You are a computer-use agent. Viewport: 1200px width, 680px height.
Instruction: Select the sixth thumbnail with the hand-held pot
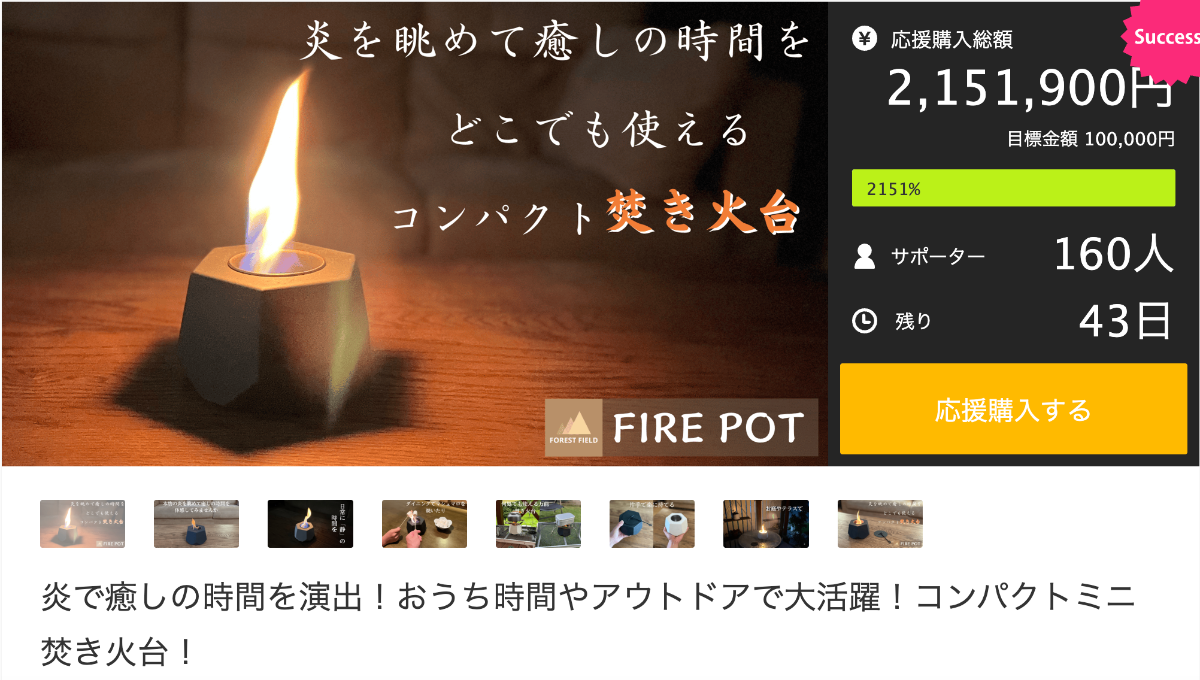tap(652, 524)
